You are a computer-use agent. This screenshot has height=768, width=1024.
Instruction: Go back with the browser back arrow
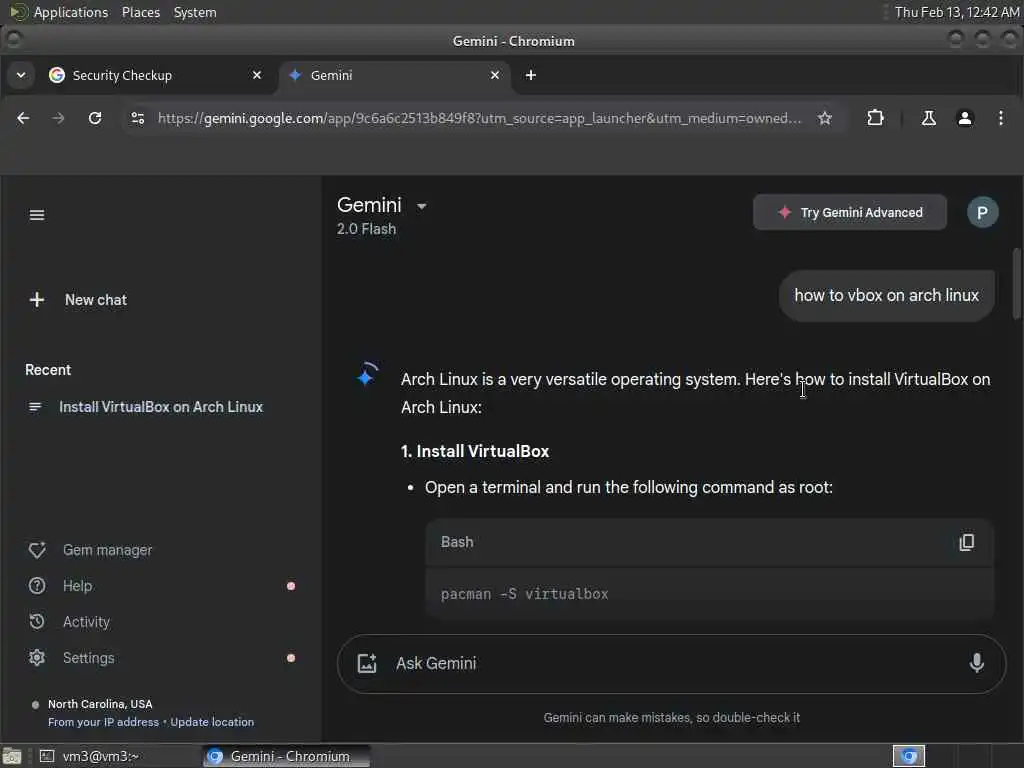click(x=23, y=118)
